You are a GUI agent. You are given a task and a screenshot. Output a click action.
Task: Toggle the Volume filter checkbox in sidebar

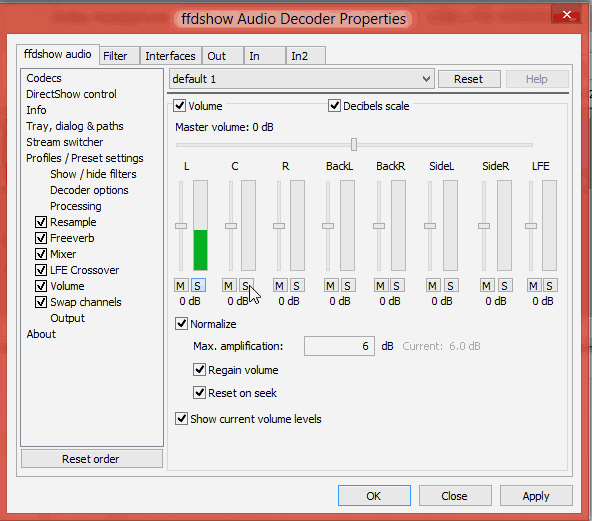(x=41, y=286)
